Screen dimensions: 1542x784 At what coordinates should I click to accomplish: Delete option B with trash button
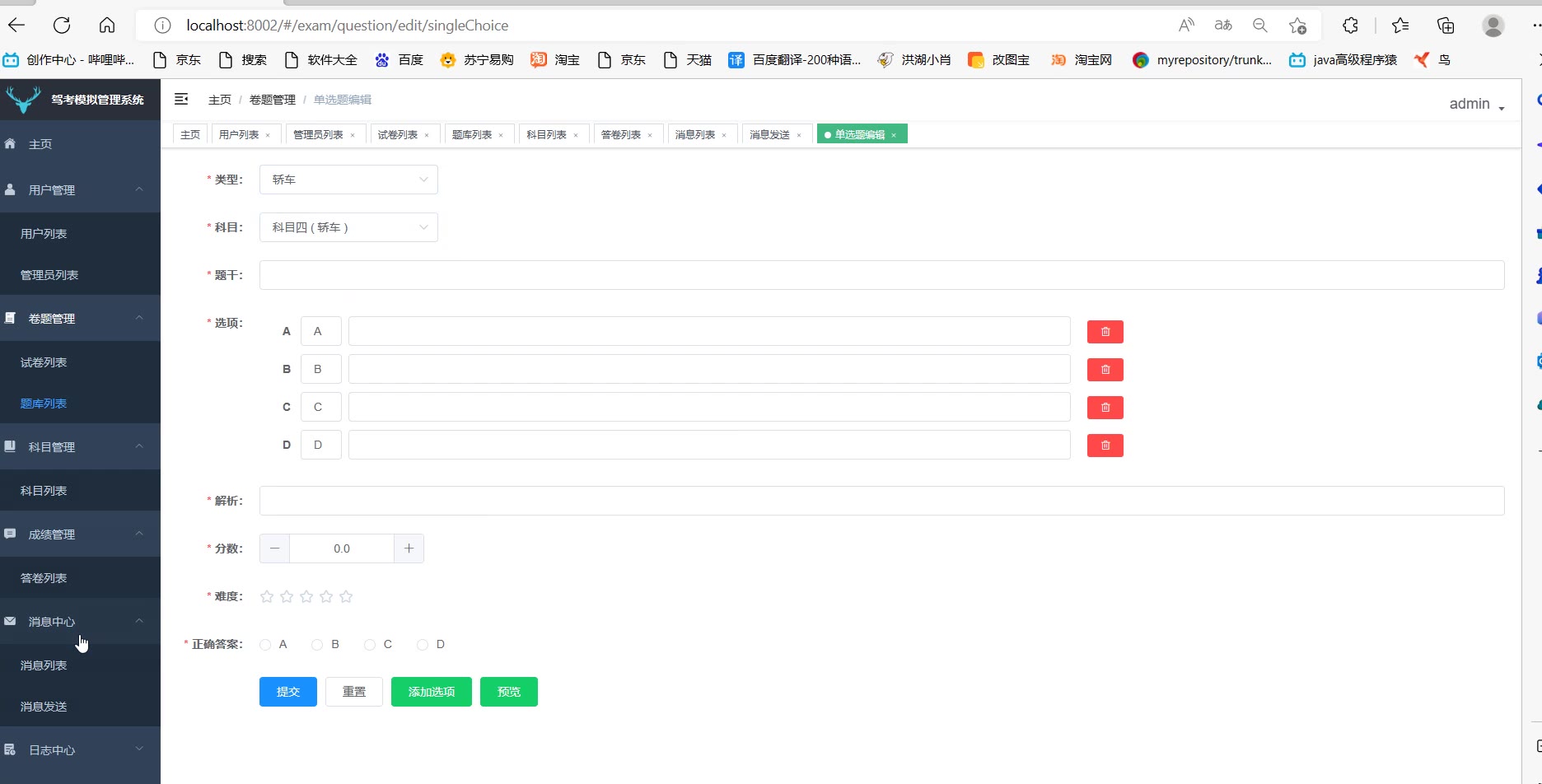click(1105, 369)
